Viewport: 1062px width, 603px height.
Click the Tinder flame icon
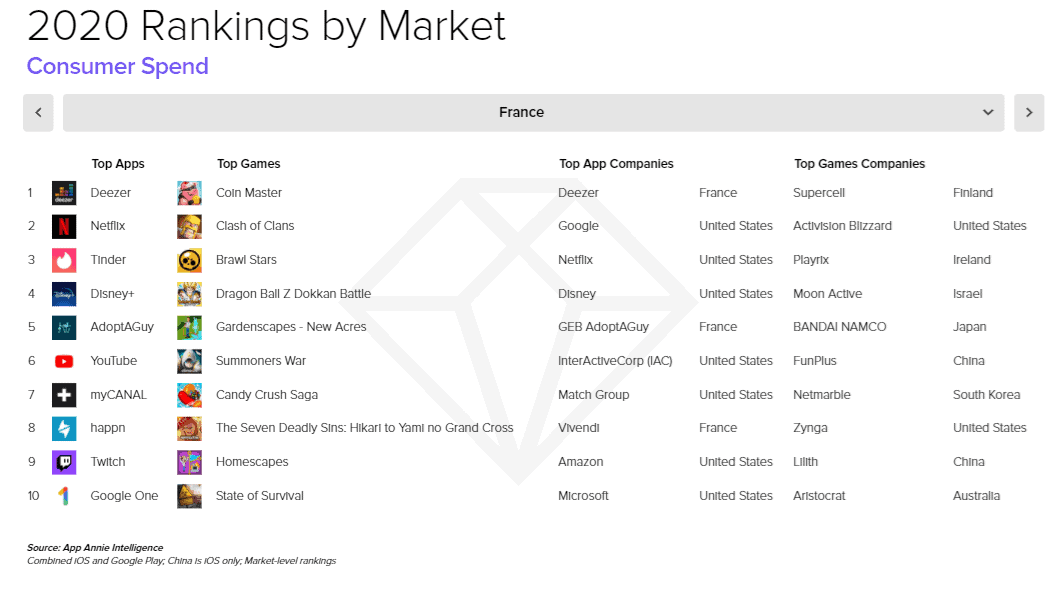click(x=64, y=260)
